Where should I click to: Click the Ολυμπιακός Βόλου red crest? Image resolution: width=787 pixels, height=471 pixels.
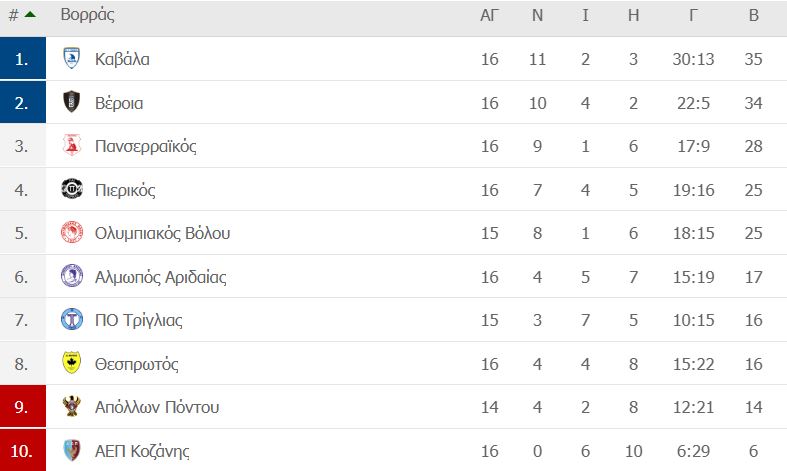click(72, 232)
